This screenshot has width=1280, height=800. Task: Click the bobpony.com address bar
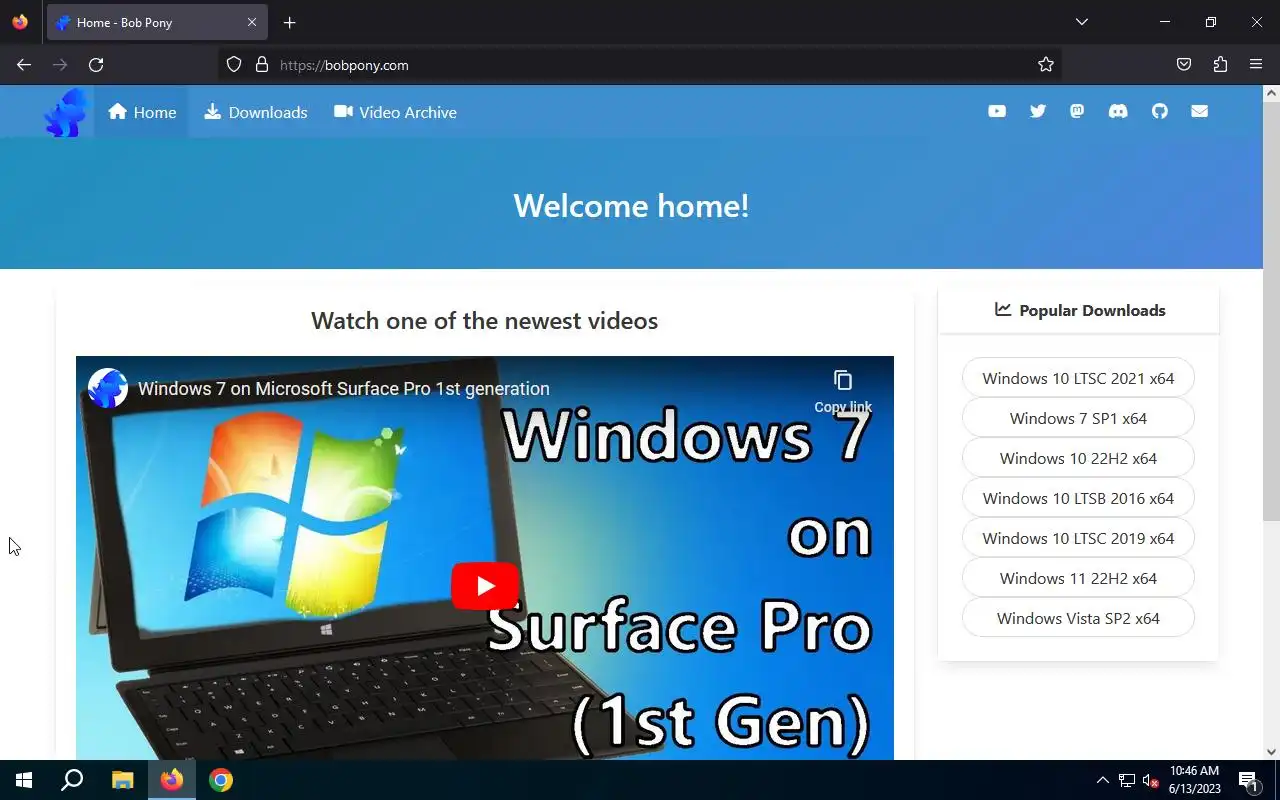(x=640, y=65)
